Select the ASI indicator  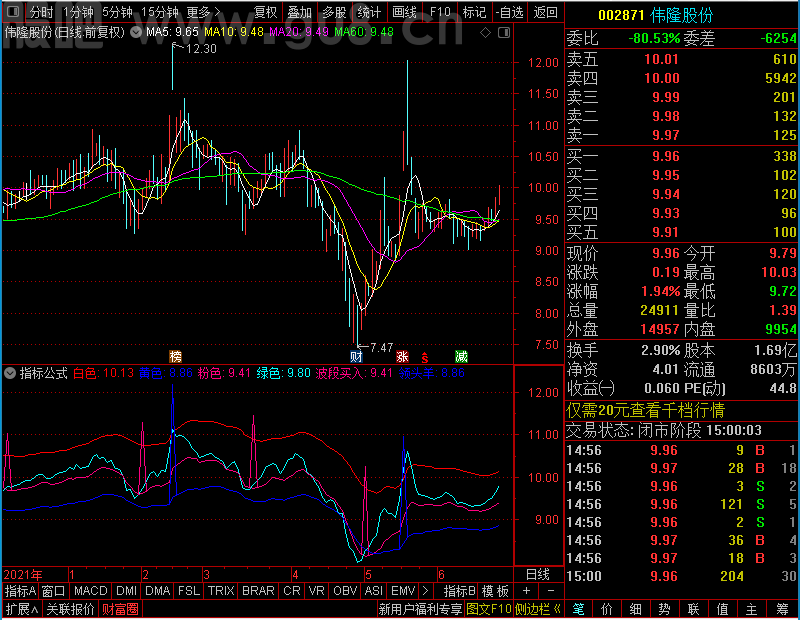[373, 591]
